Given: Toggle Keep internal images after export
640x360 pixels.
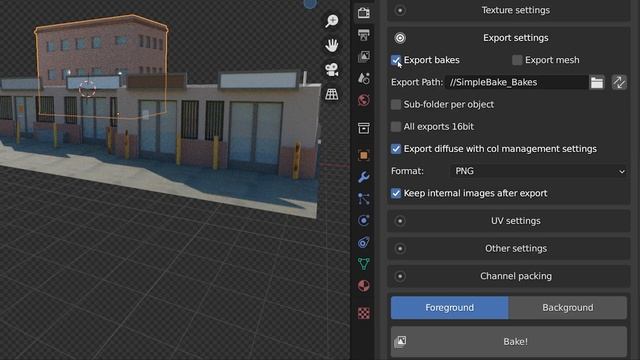Looking at the screenshot, I should 396,193.
